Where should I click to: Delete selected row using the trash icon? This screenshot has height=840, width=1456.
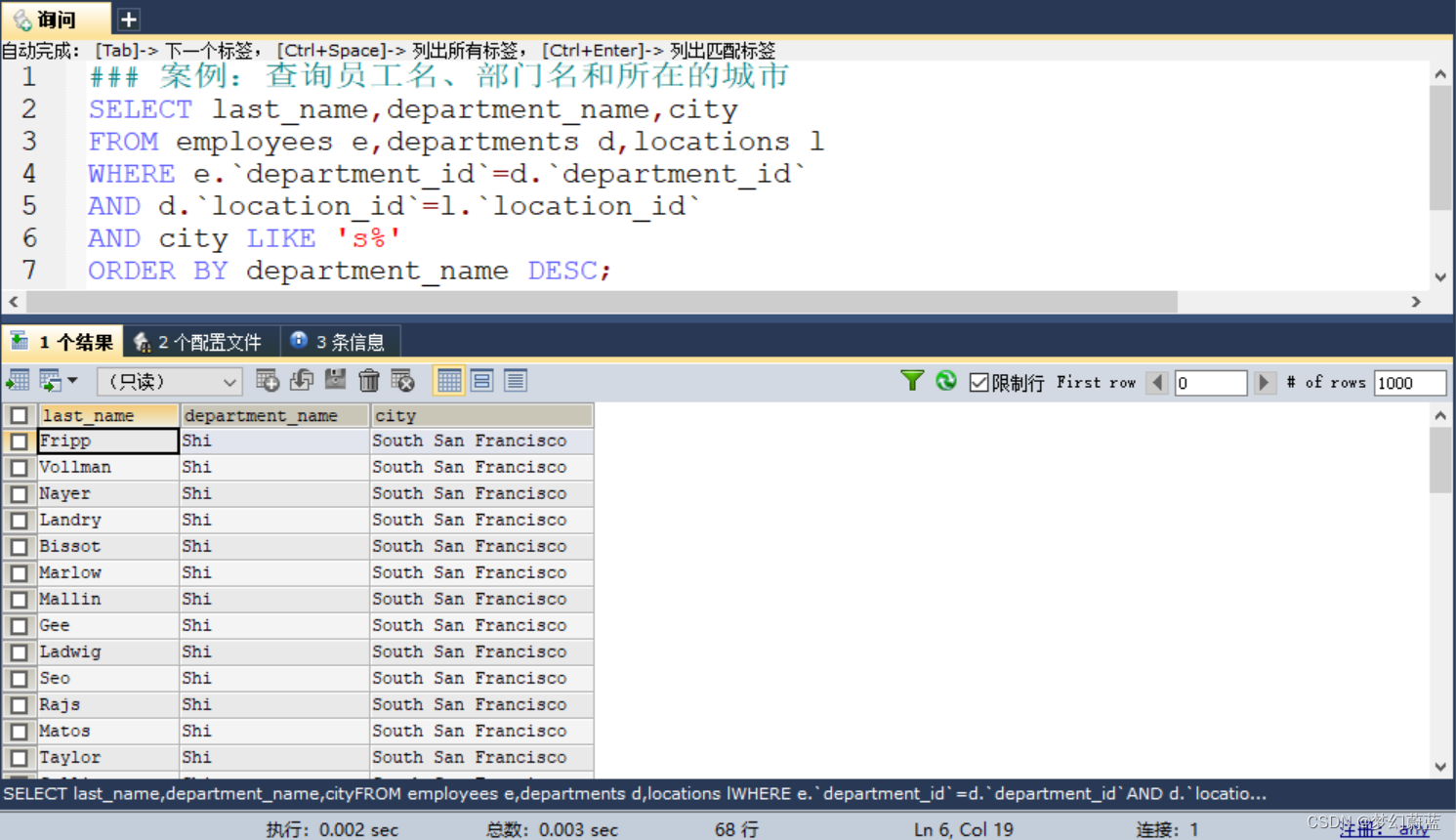pyautogui.click(x=368, y=380)
